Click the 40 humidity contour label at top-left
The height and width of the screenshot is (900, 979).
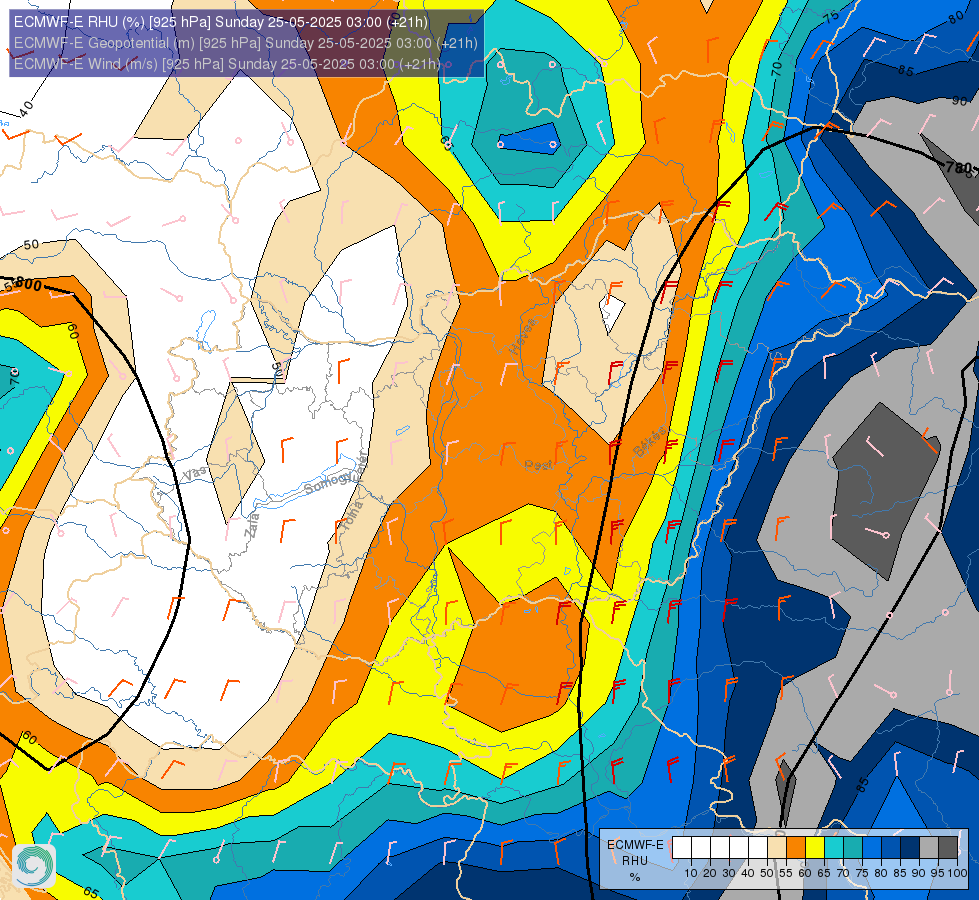click(x=26, y=109)
